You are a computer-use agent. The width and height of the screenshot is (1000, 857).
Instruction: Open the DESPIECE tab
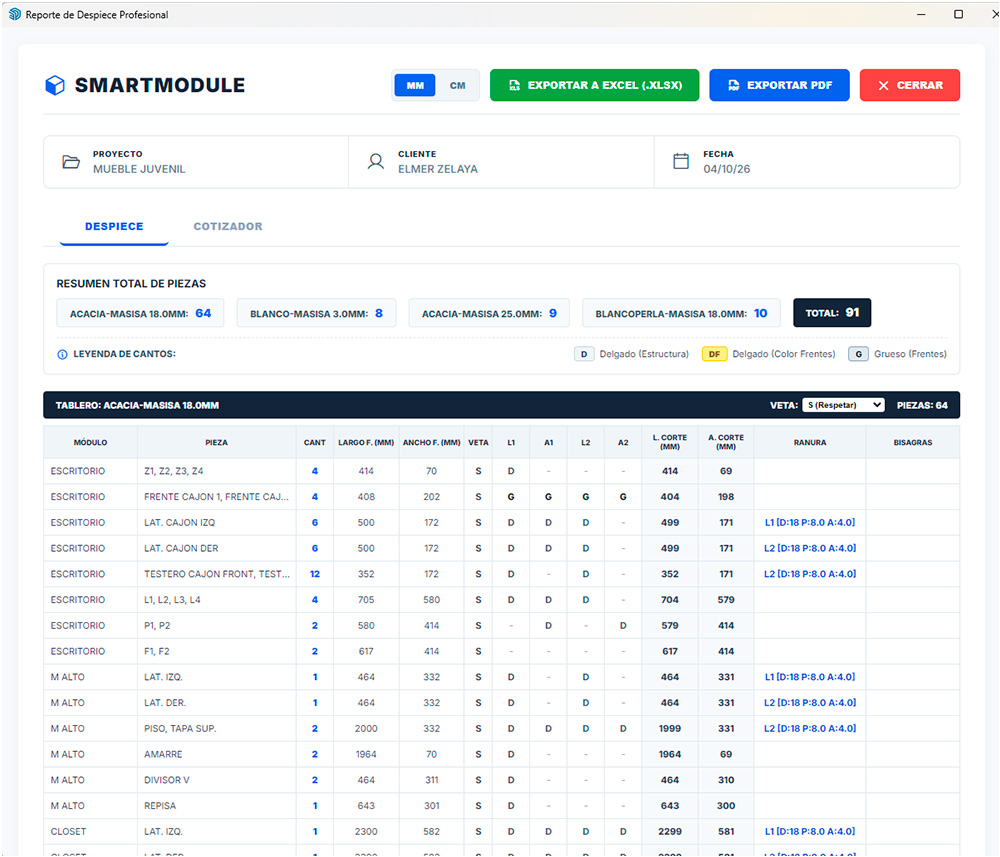coord(114,226)
